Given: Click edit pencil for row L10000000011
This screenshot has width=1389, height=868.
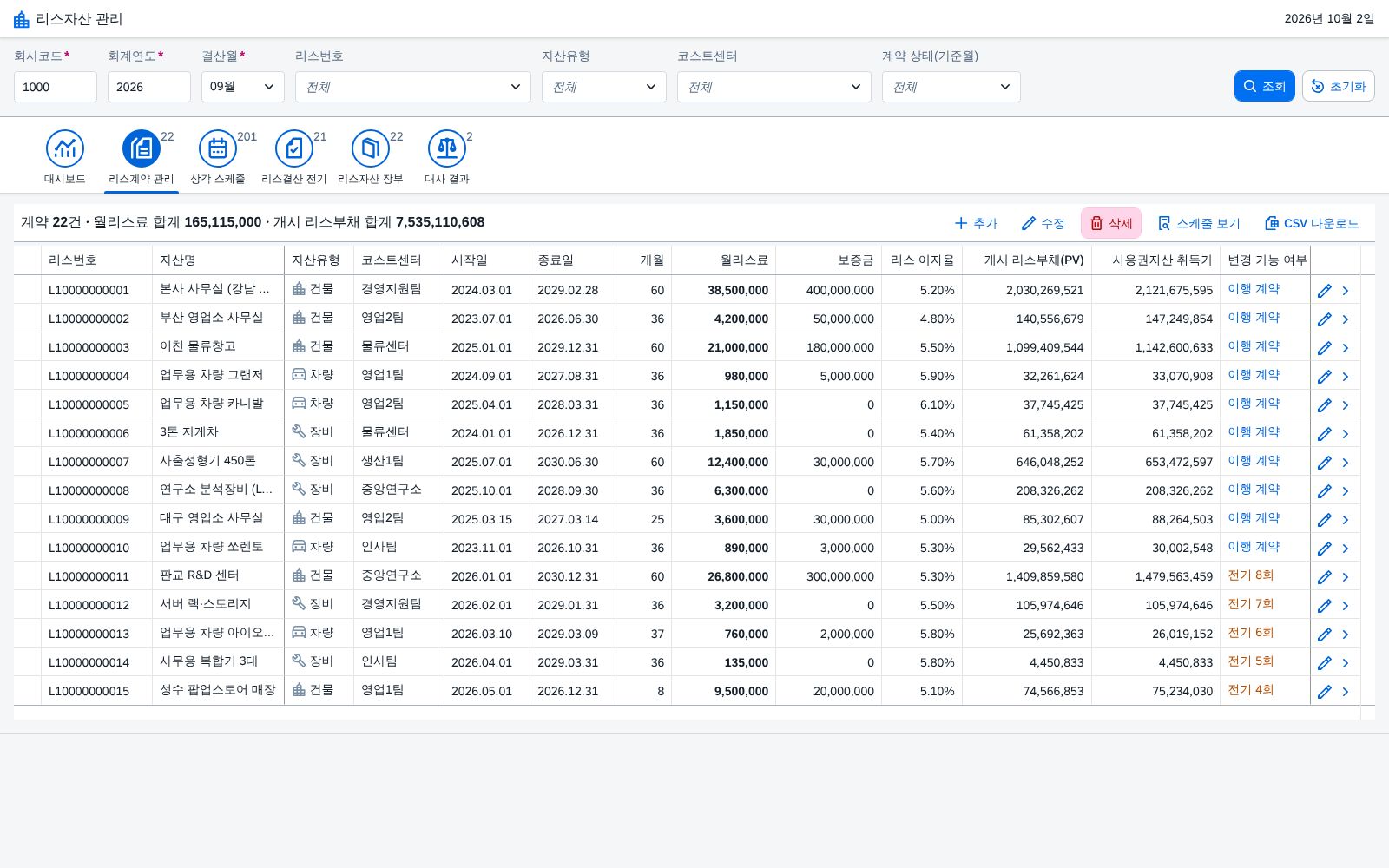Looking at the screenshot, I should click(1325, 577).
